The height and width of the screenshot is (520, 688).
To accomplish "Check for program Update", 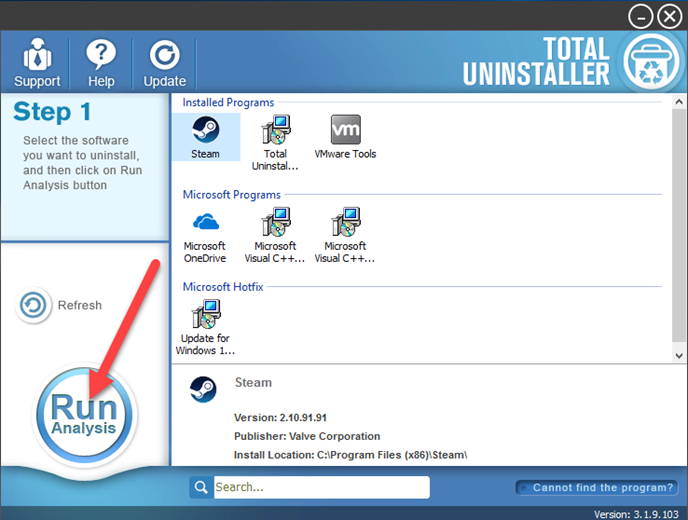I will point(165,63).
